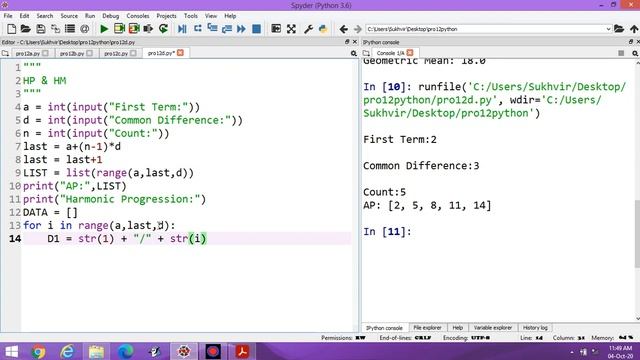Image resolution: width=640 pixels, height=360 pixels.
Task: Close the Console 1/A tab
Action: point(410,53)
